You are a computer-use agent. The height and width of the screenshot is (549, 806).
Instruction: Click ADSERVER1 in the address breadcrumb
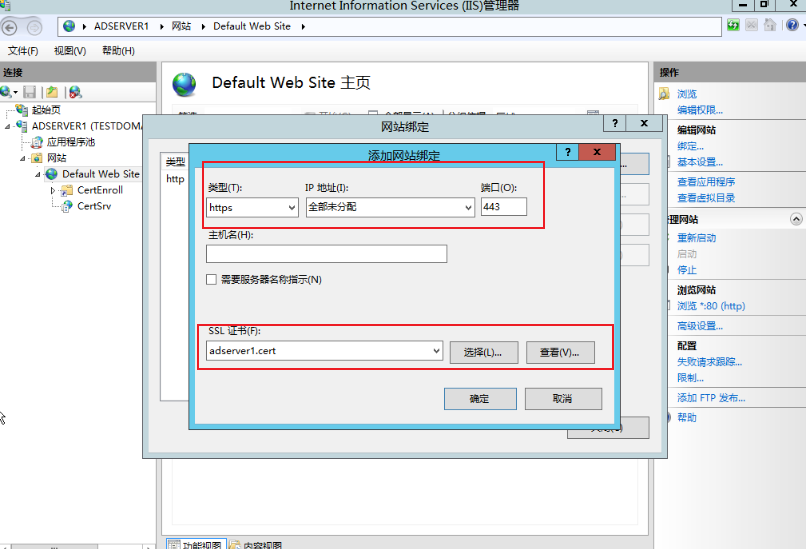pyautogui.click(x=121, y=26)
